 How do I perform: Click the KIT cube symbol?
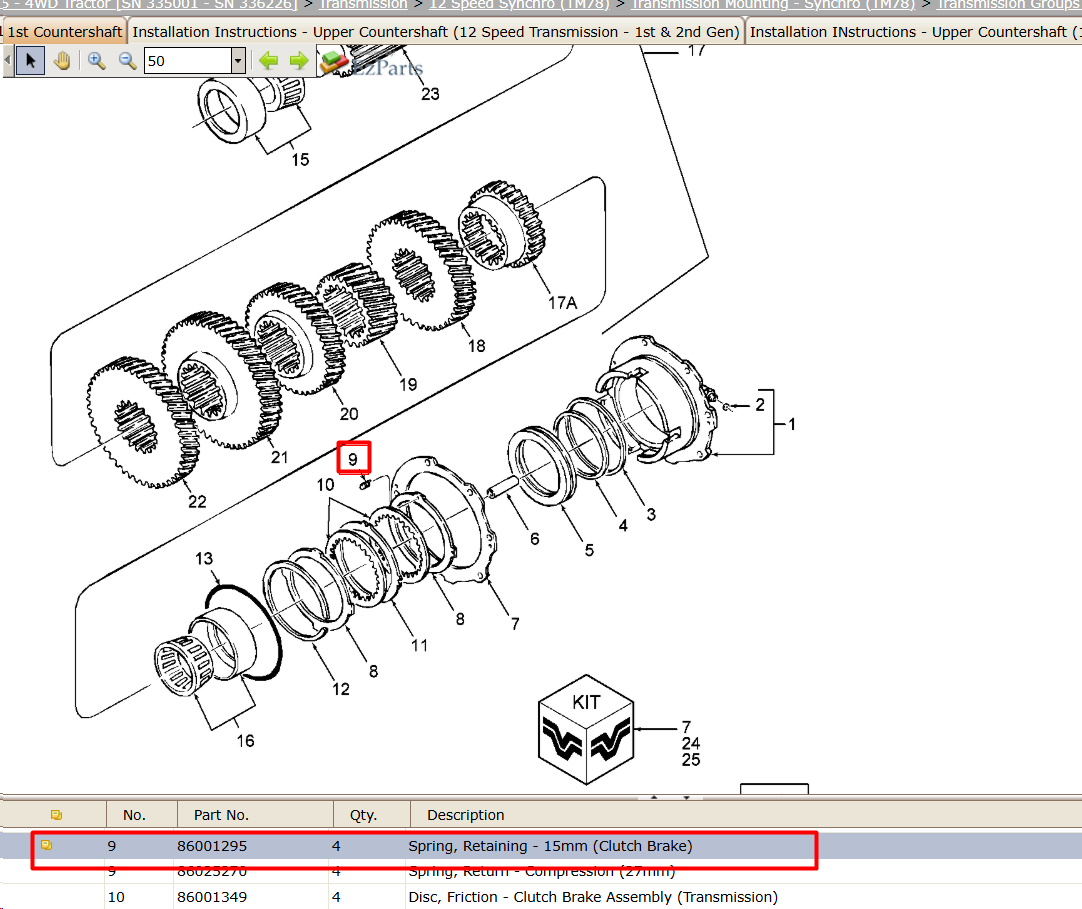(586, 730)
